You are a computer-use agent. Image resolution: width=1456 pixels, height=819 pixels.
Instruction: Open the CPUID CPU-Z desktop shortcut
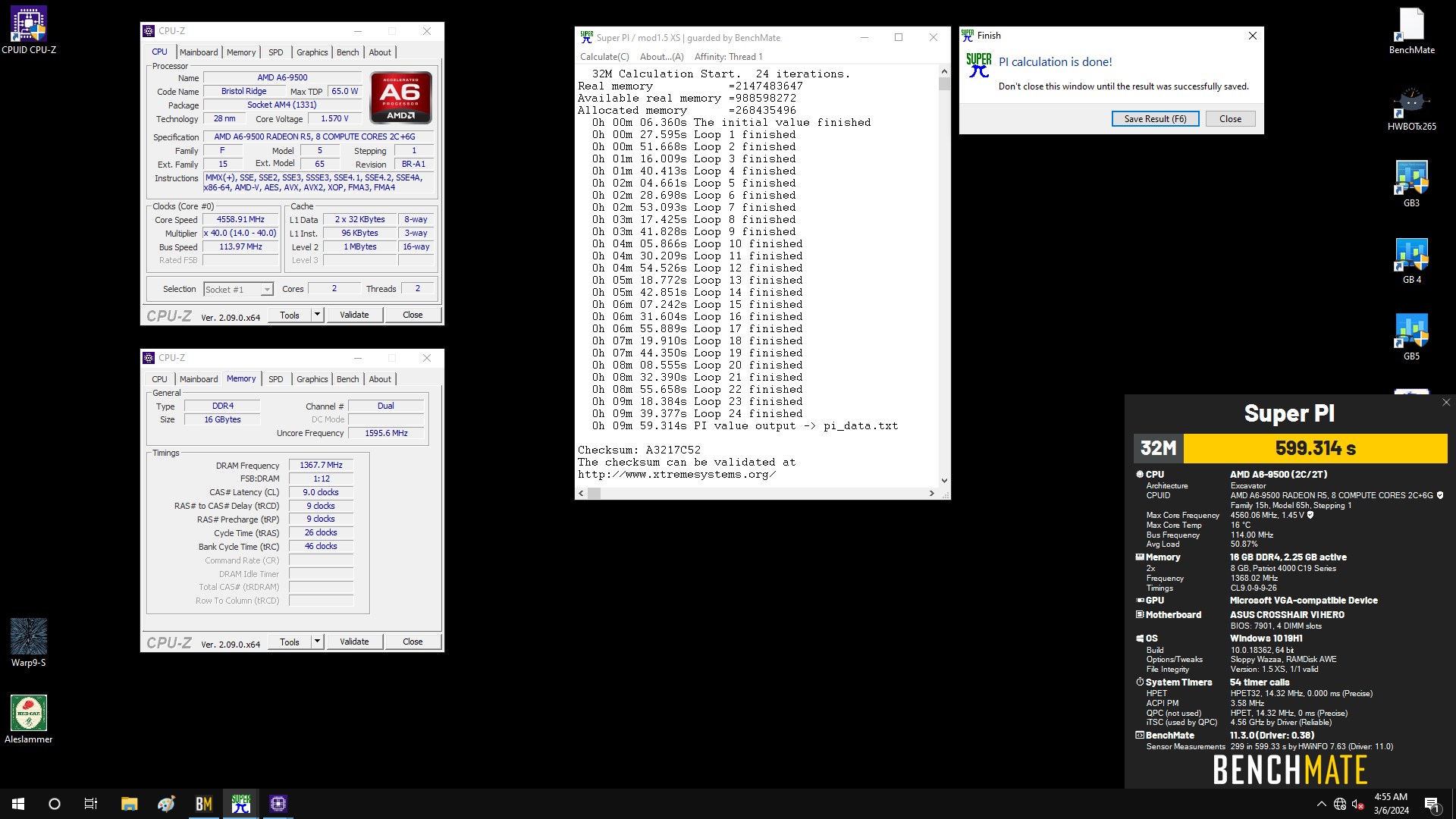coord(29,30)
